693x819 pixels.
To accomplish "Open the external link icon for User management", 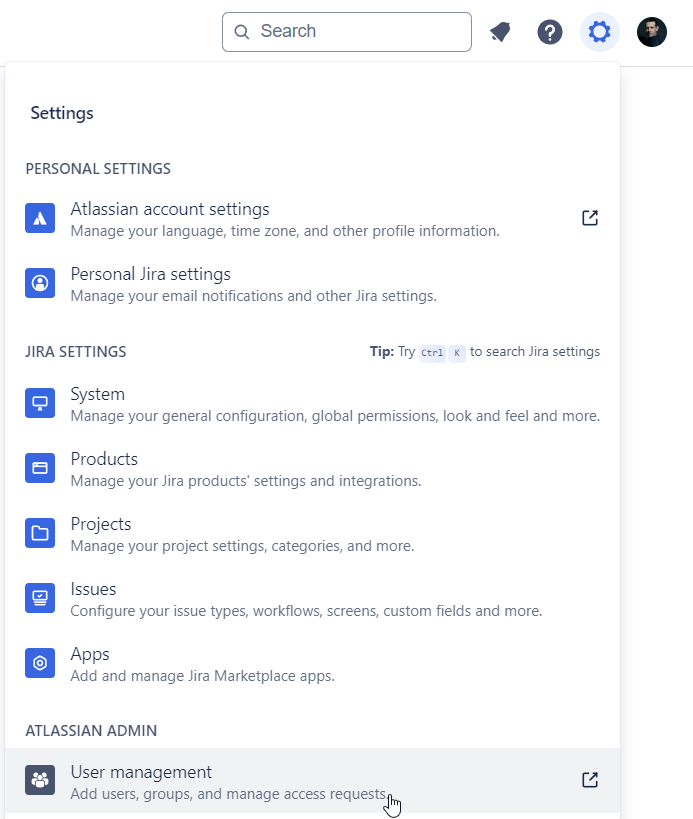I will 590,780.
